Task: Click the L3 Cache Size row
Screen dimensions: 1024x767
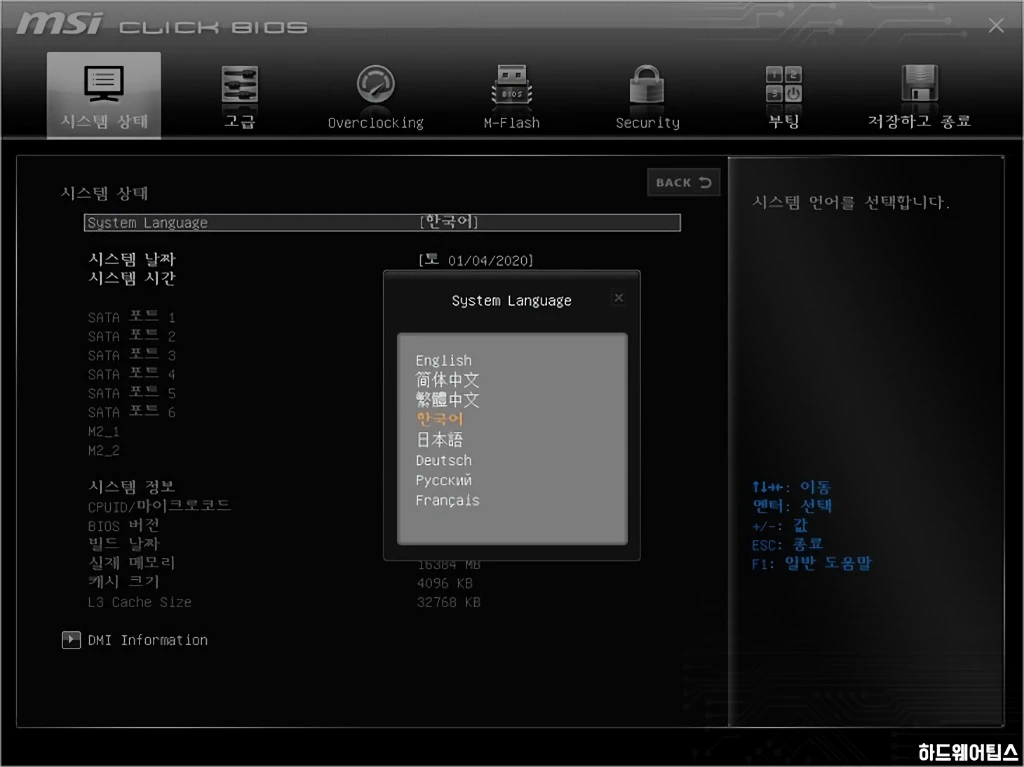Action: 140,602
